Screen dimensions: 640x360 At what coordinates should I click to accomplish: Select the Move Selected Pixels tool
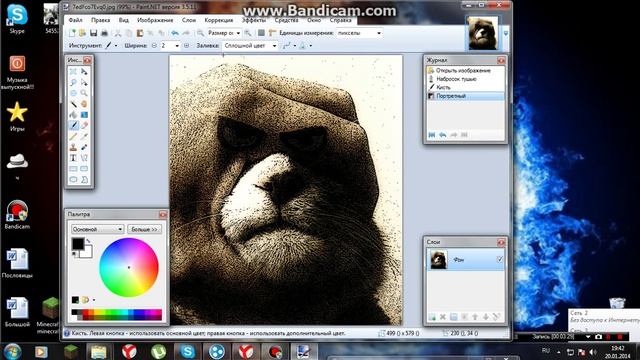tap(84, 71)
